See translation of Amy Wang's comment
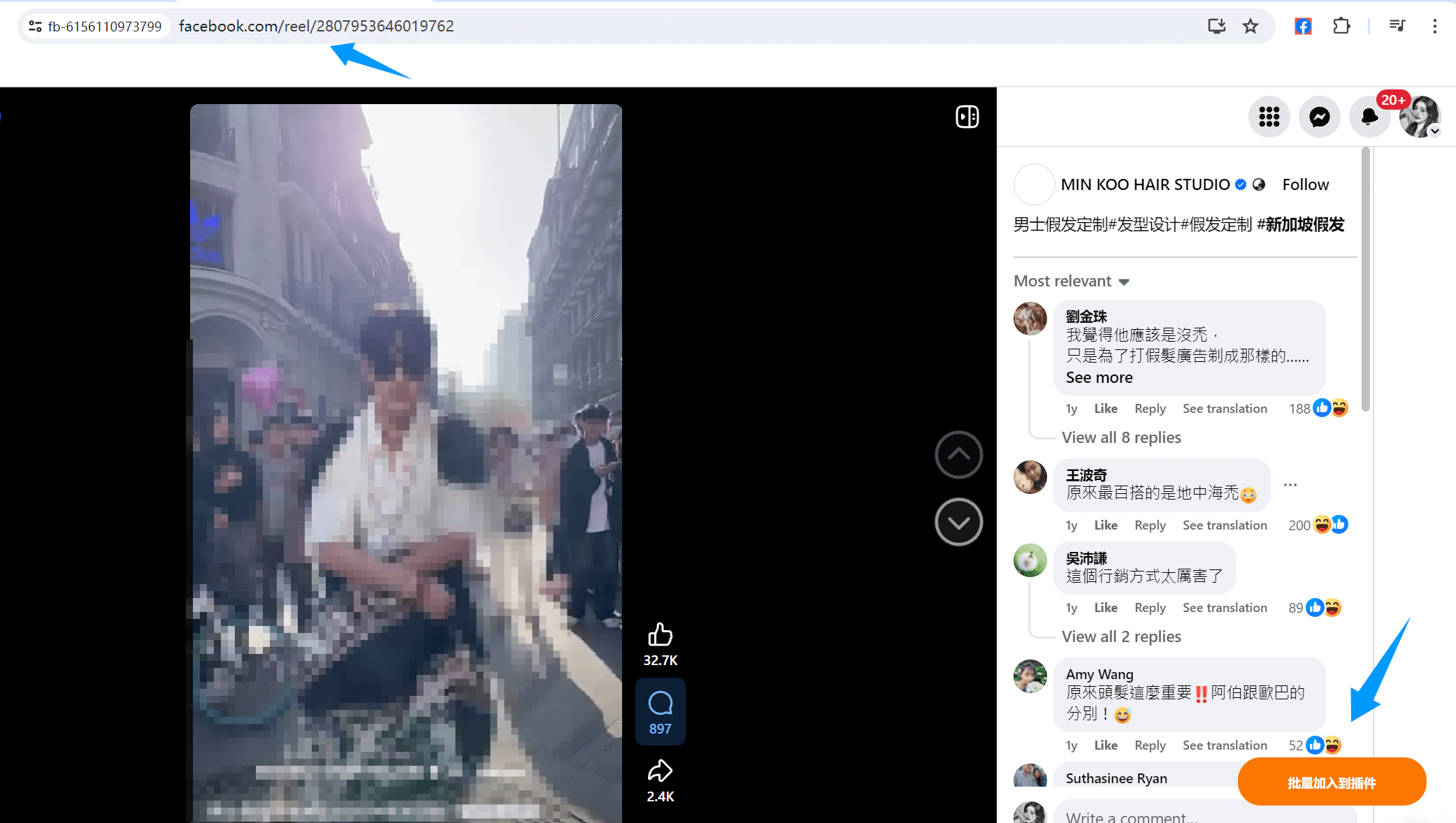 [1225, 745]
